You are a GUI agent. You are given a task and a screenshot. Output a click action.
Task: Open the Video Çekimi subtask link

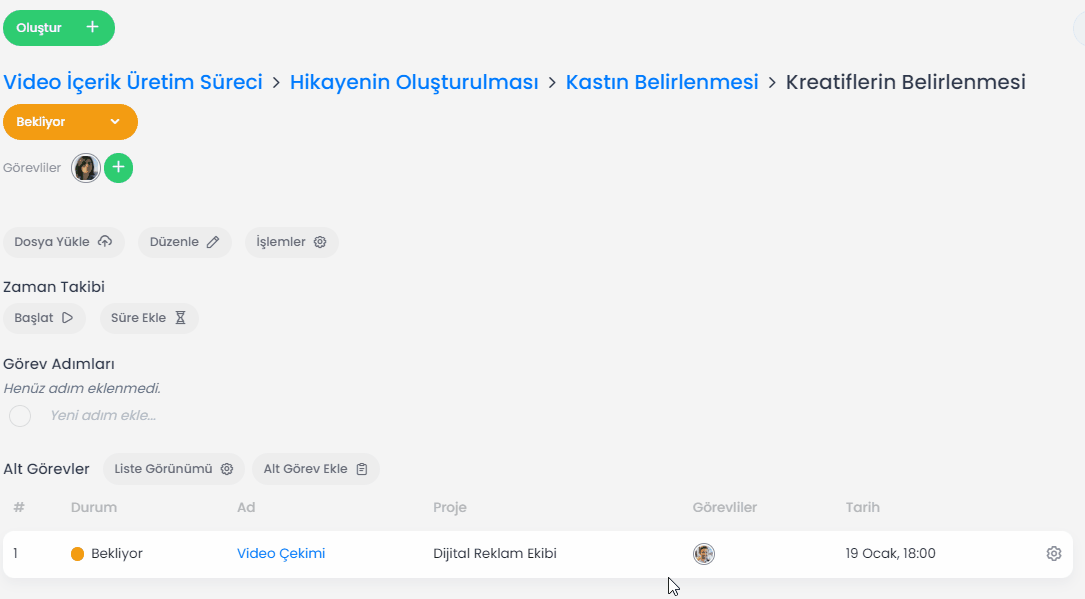281,554
